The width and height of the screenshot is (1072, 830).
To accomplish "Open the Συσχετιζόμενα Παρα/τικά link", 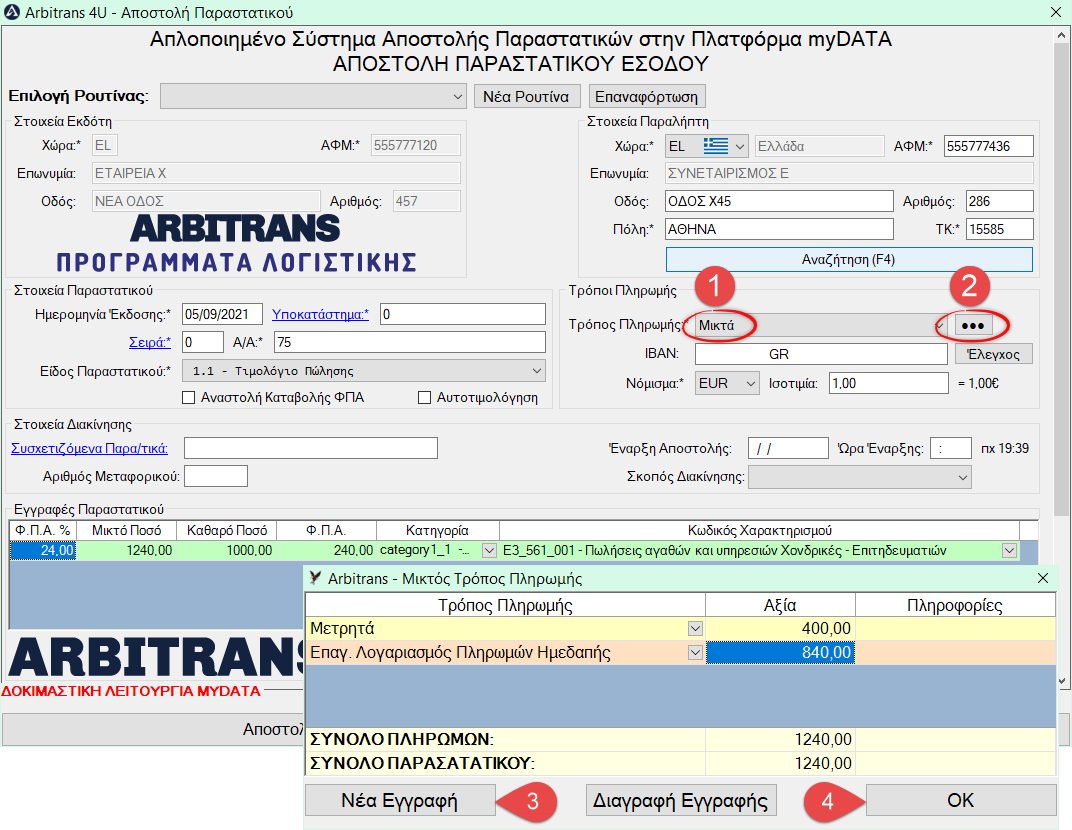I will 89,449.
